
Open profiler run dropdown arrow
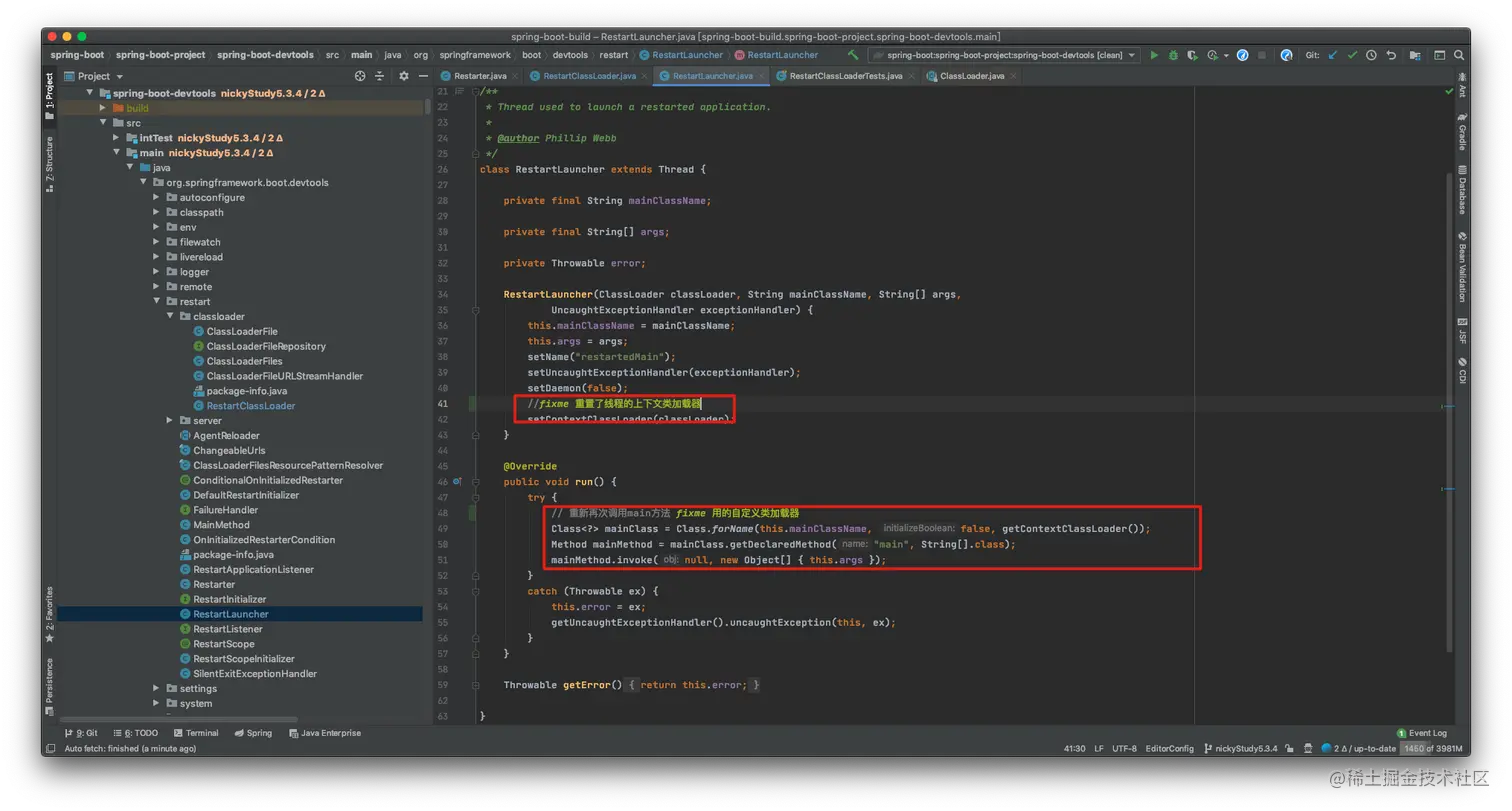[1226, 55]
